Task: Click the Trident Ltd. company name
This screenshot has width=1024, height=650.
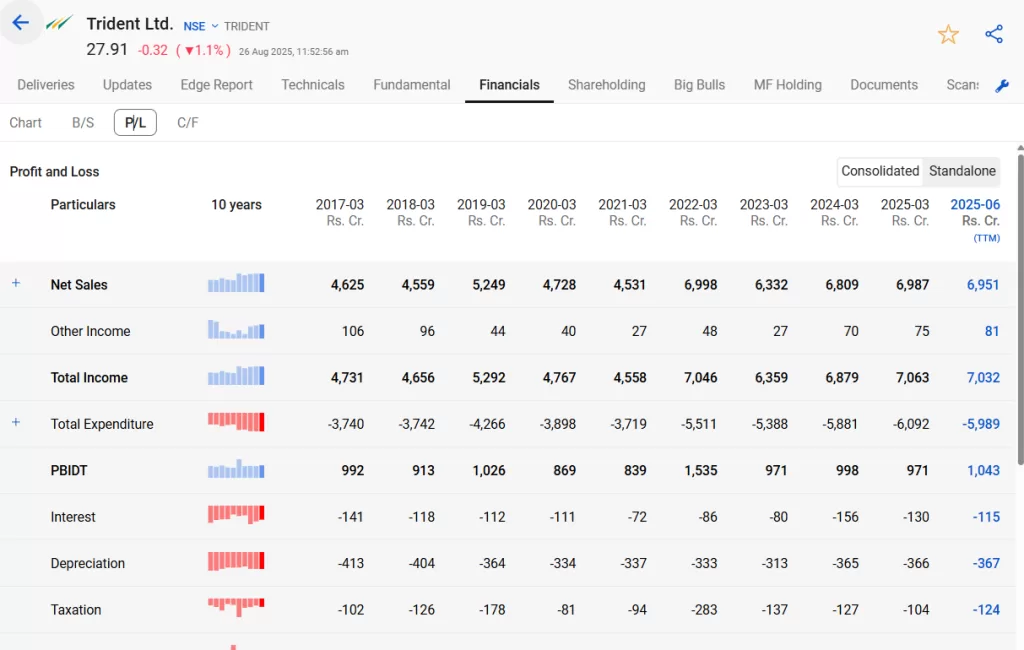Action: 130,24
